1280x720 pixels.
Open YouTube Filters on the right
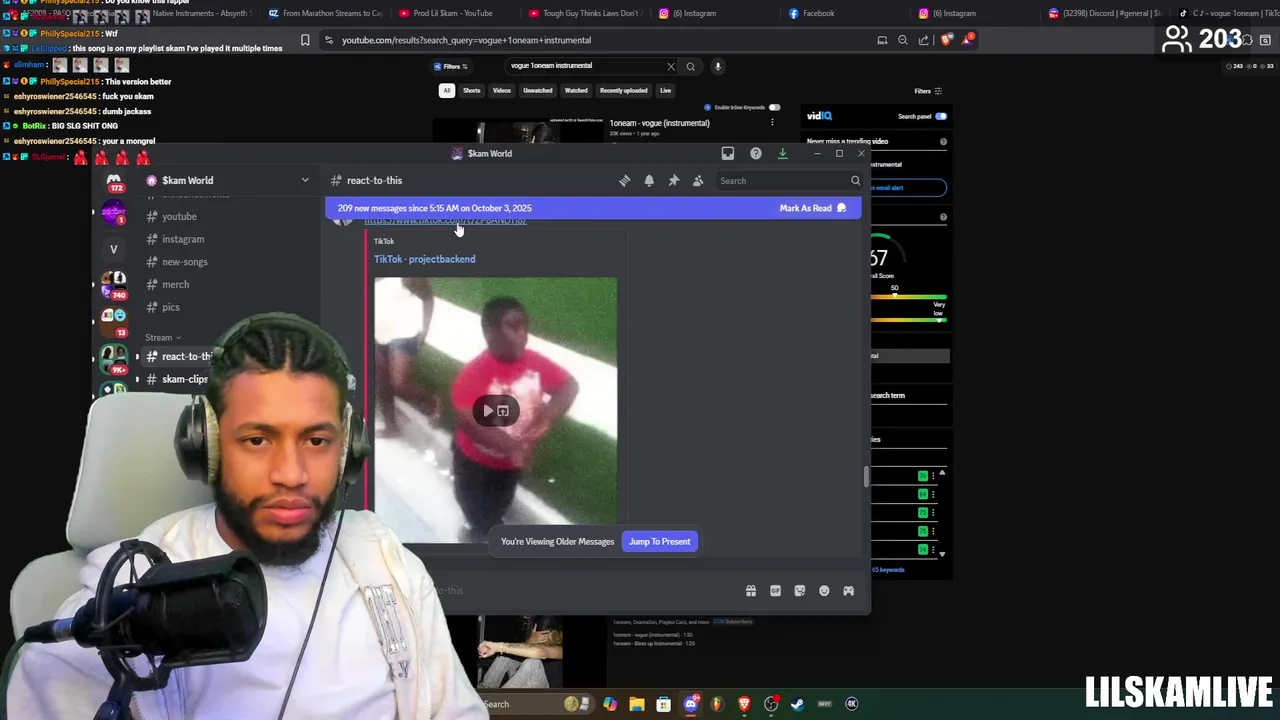point(928,91)
